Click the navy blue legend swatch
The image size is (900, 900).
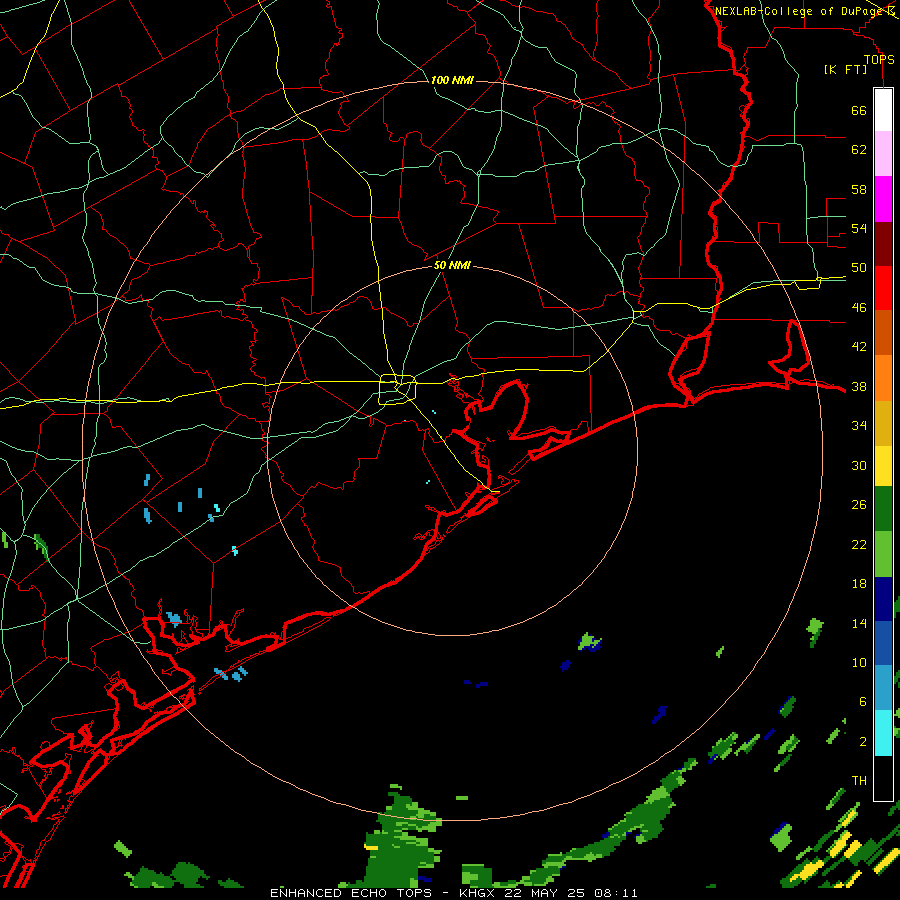[x=883, y=599]
